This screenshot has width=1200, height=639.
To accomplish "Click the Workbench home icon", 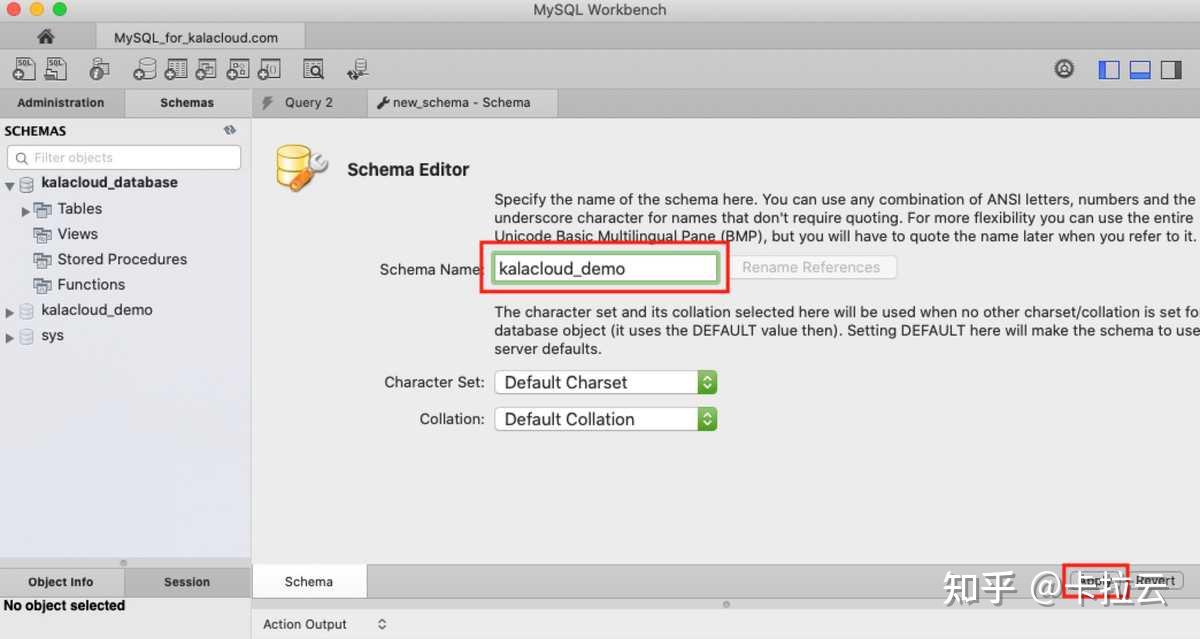I will pos(45,36).
